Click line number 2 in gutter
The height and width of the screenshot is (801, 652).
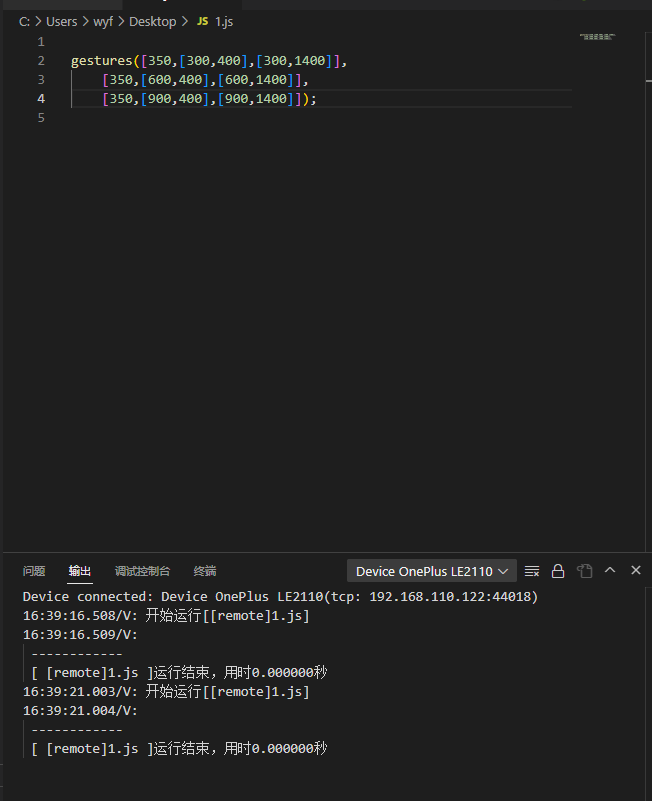[41, 61]
